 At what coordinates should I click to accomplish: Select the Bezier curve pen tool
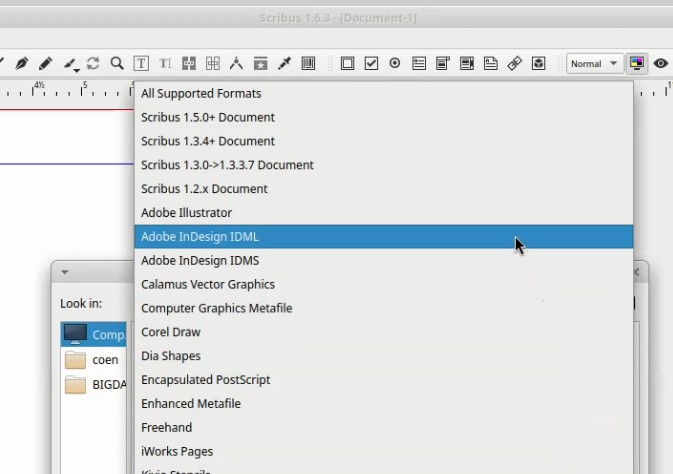click(21, 63)
